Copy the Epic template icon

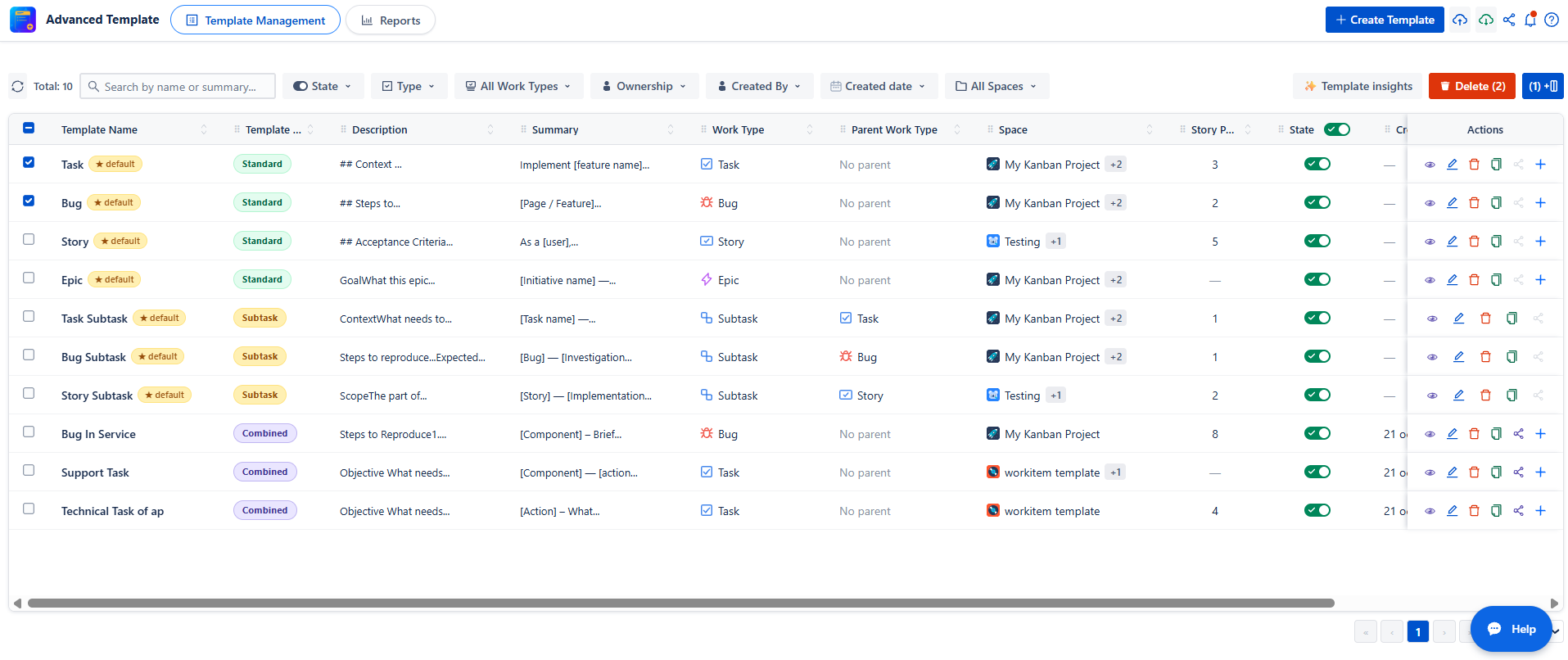[x=1496, y=280]
